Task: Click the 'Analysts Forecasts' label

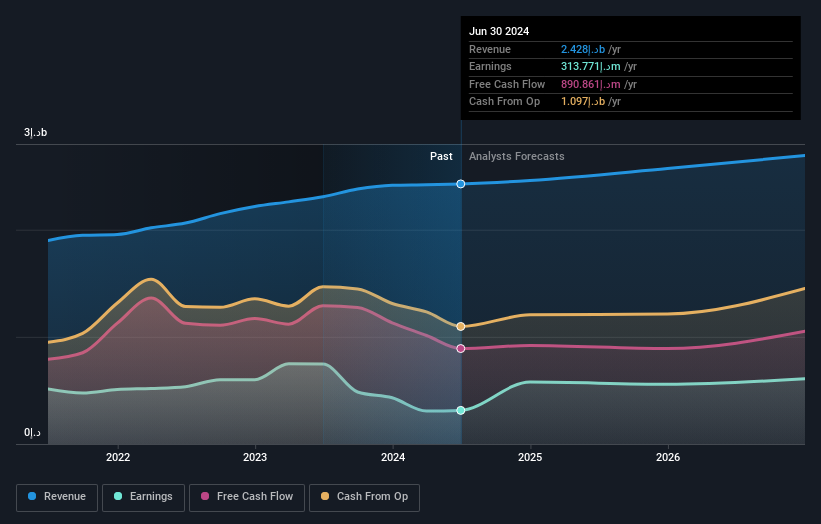Action: click(x=516, y=156)
